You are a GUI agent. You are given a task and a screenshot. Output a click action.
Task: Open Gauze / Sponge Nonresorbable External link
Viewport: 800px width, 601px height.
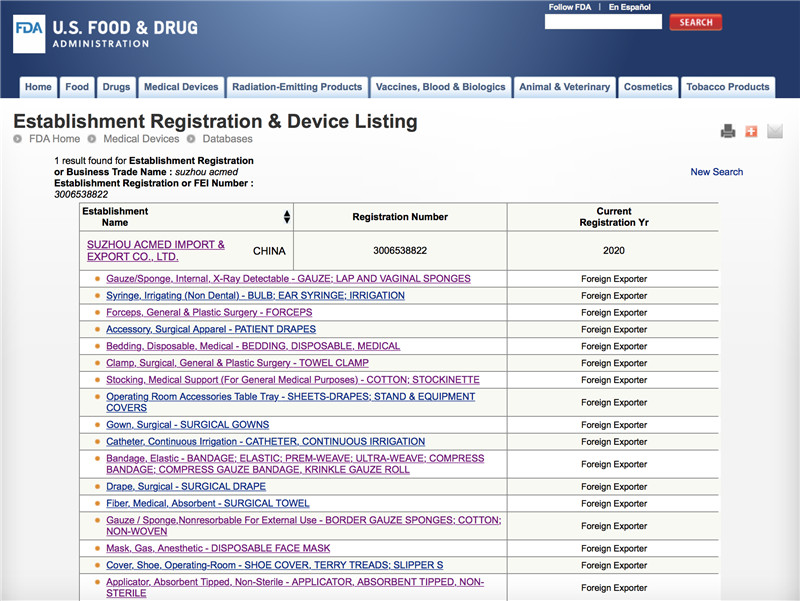coord(304,525)
